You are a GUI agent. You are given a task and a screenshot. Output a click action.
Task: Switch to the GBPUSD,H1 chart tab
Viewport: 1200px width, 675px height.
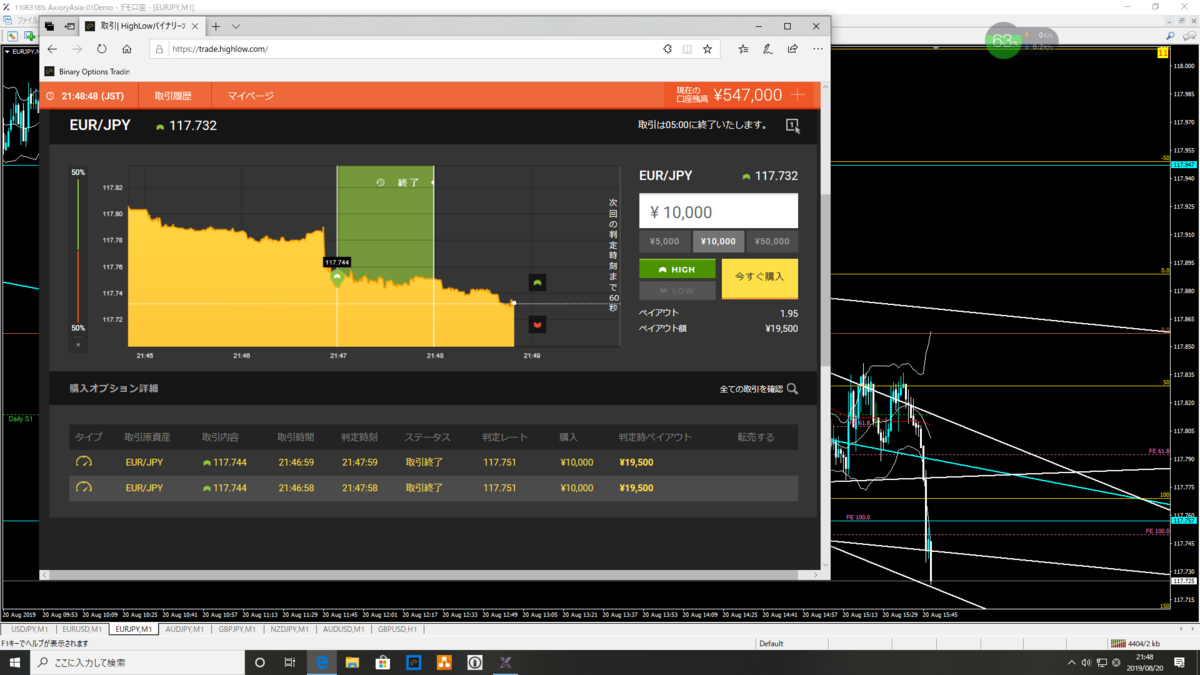pyautogui.click(x=398, y=629)
